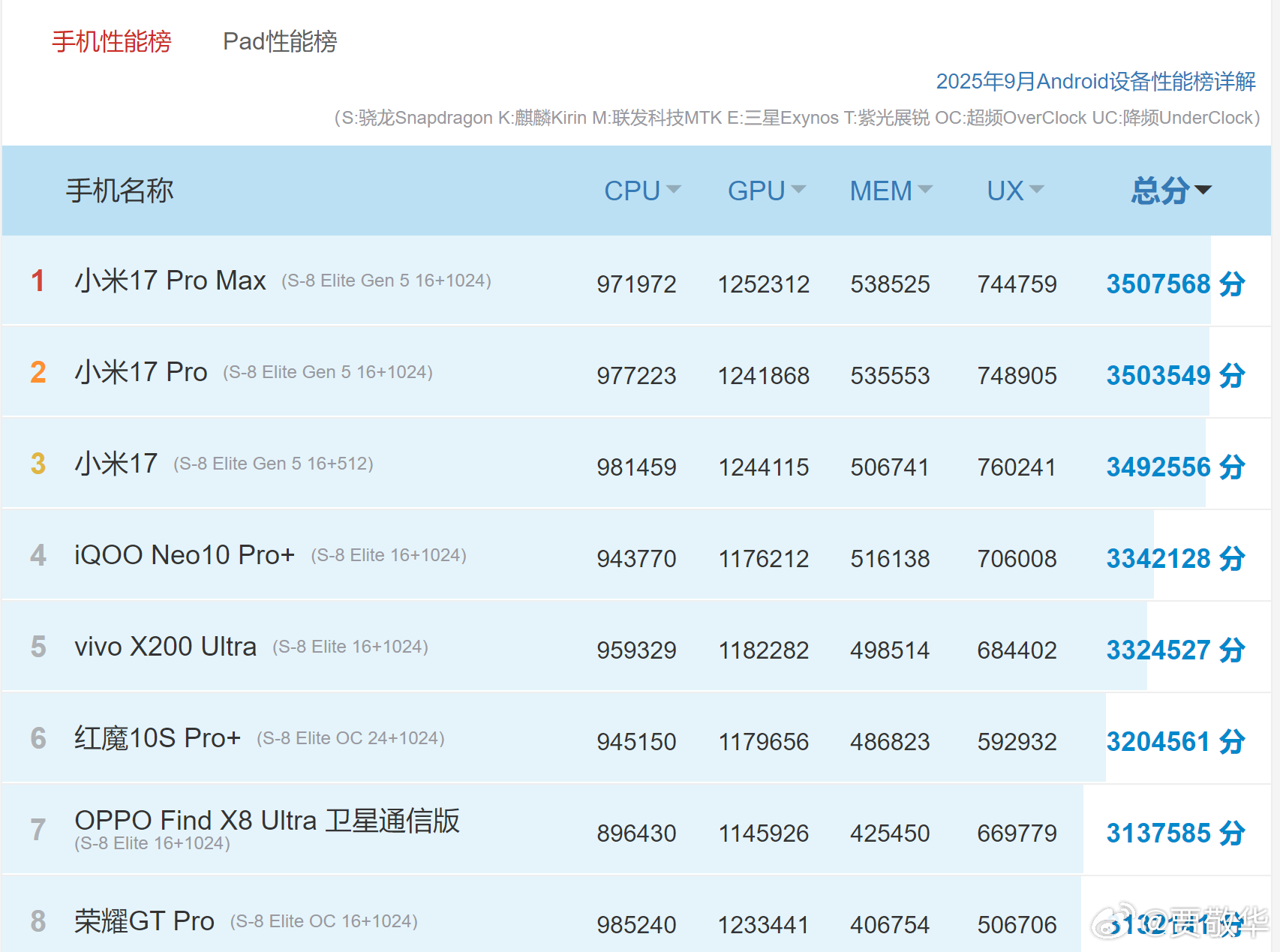Image resolution: width=1280 pixels, height=952 pixels.
Task: Click CPU score 971972
Action: [636, 284]
